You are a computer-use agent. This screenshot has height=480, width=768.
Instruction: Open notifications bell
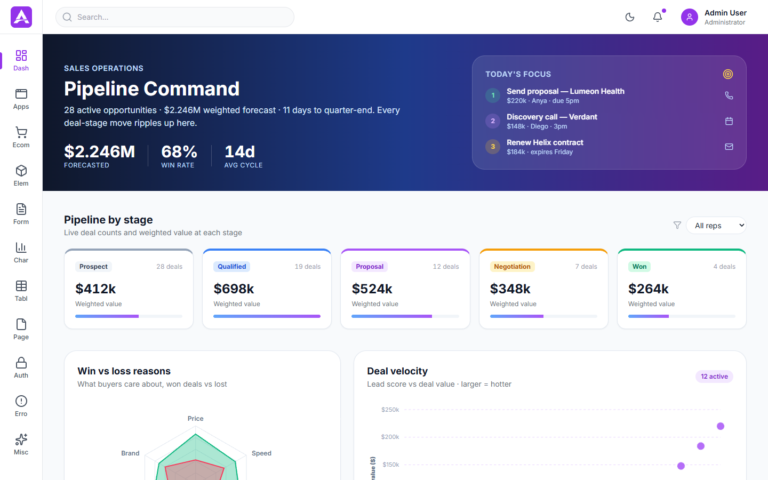coord(658,17)
